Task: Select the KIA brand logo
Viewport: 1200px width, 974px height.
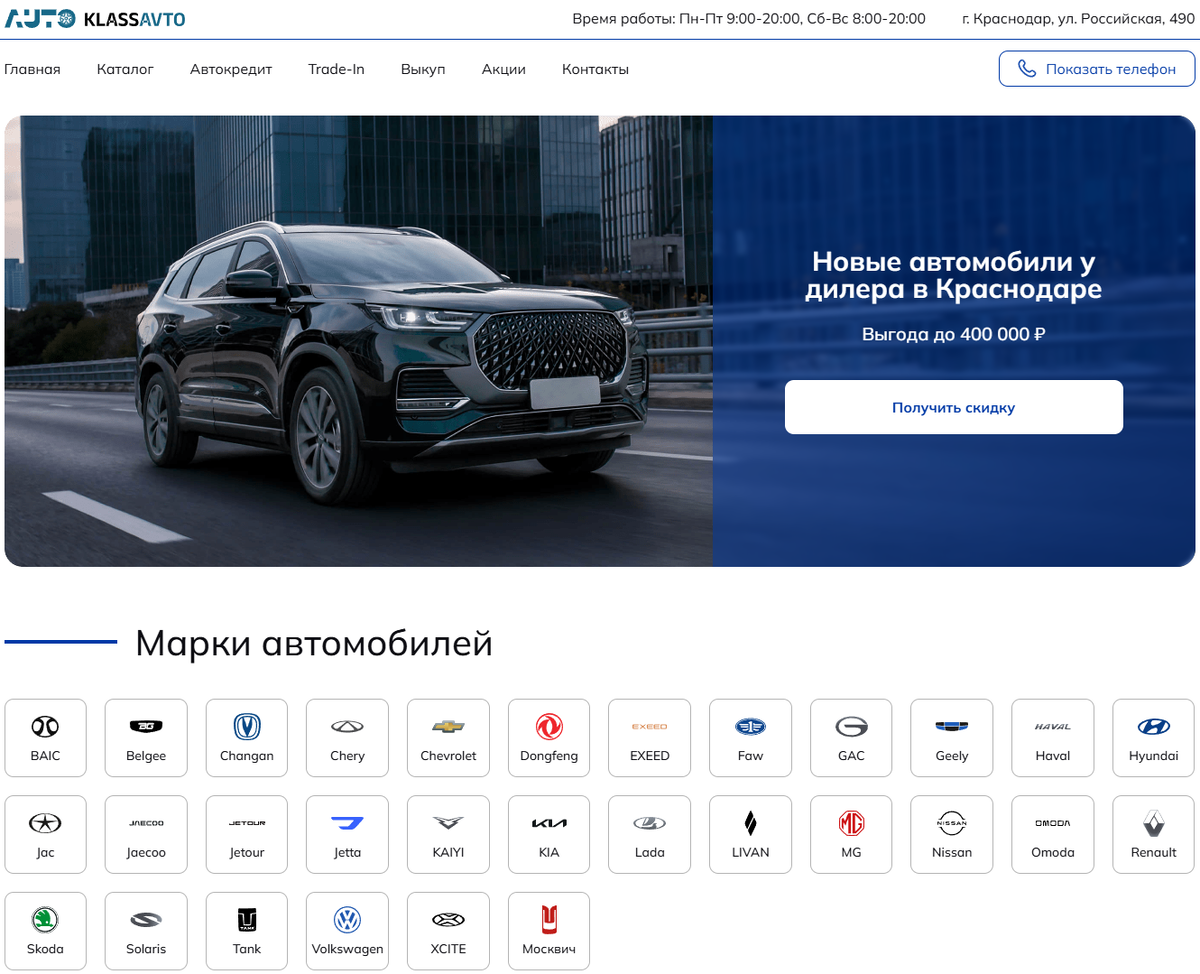Action: (549, 824)
